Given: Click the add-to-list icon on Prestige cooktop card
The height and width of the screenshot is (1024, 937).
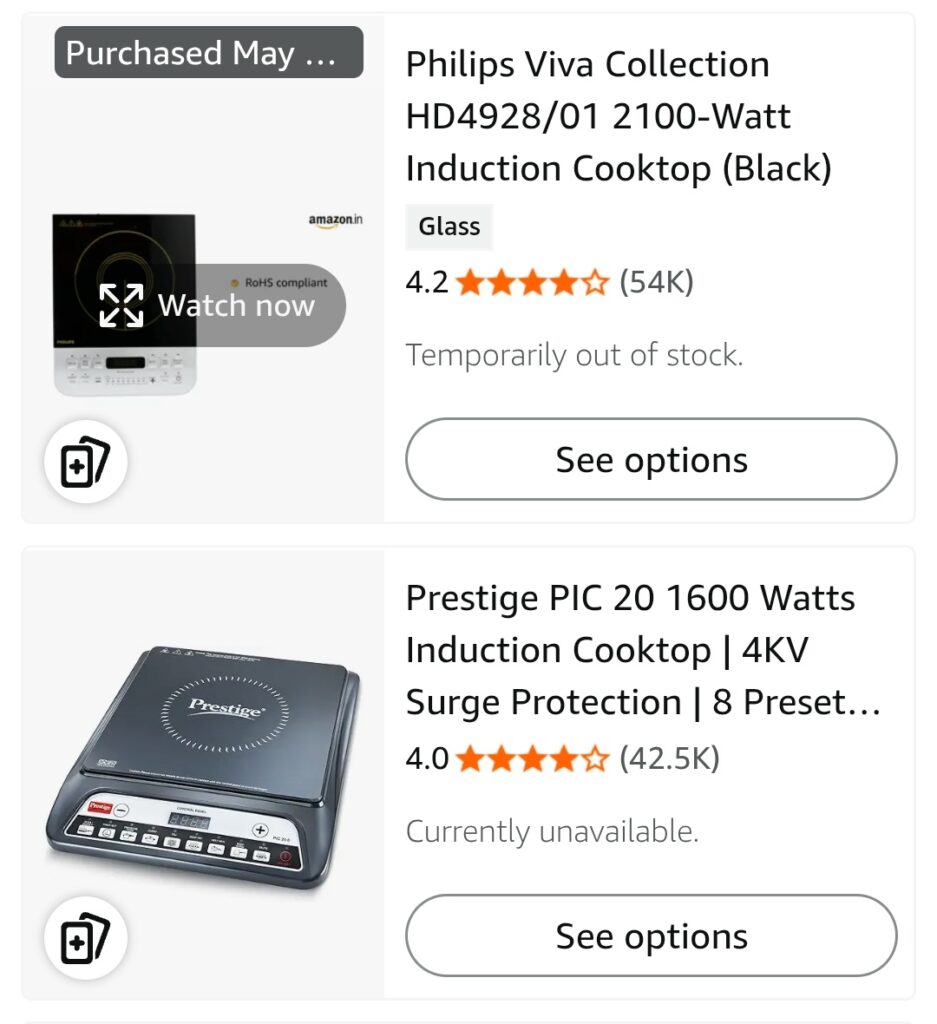Looking at the screenshot, I should coord(85,938).
